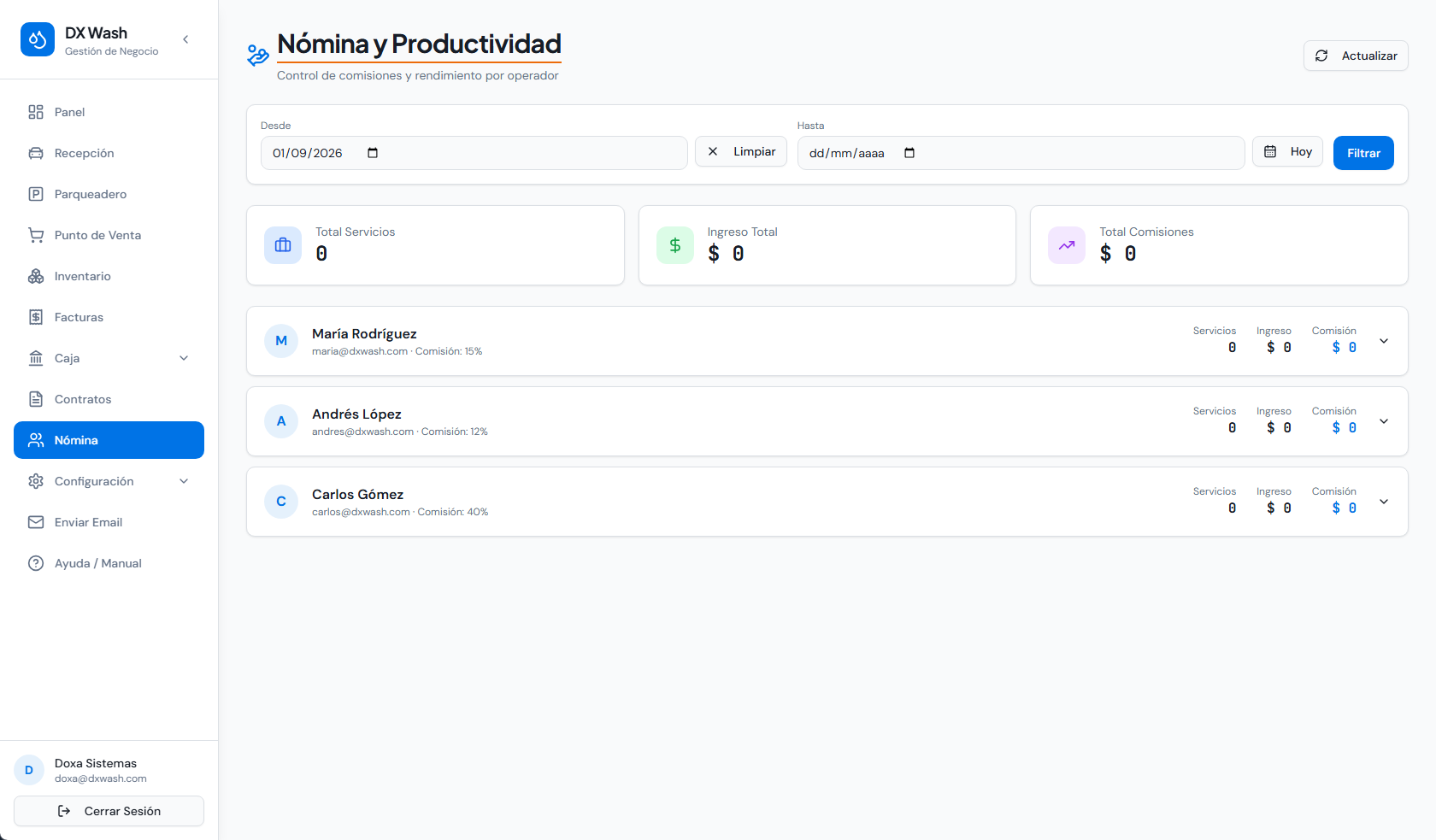
Task: Click the Inventario boxes icon
Action: point(36,276)
